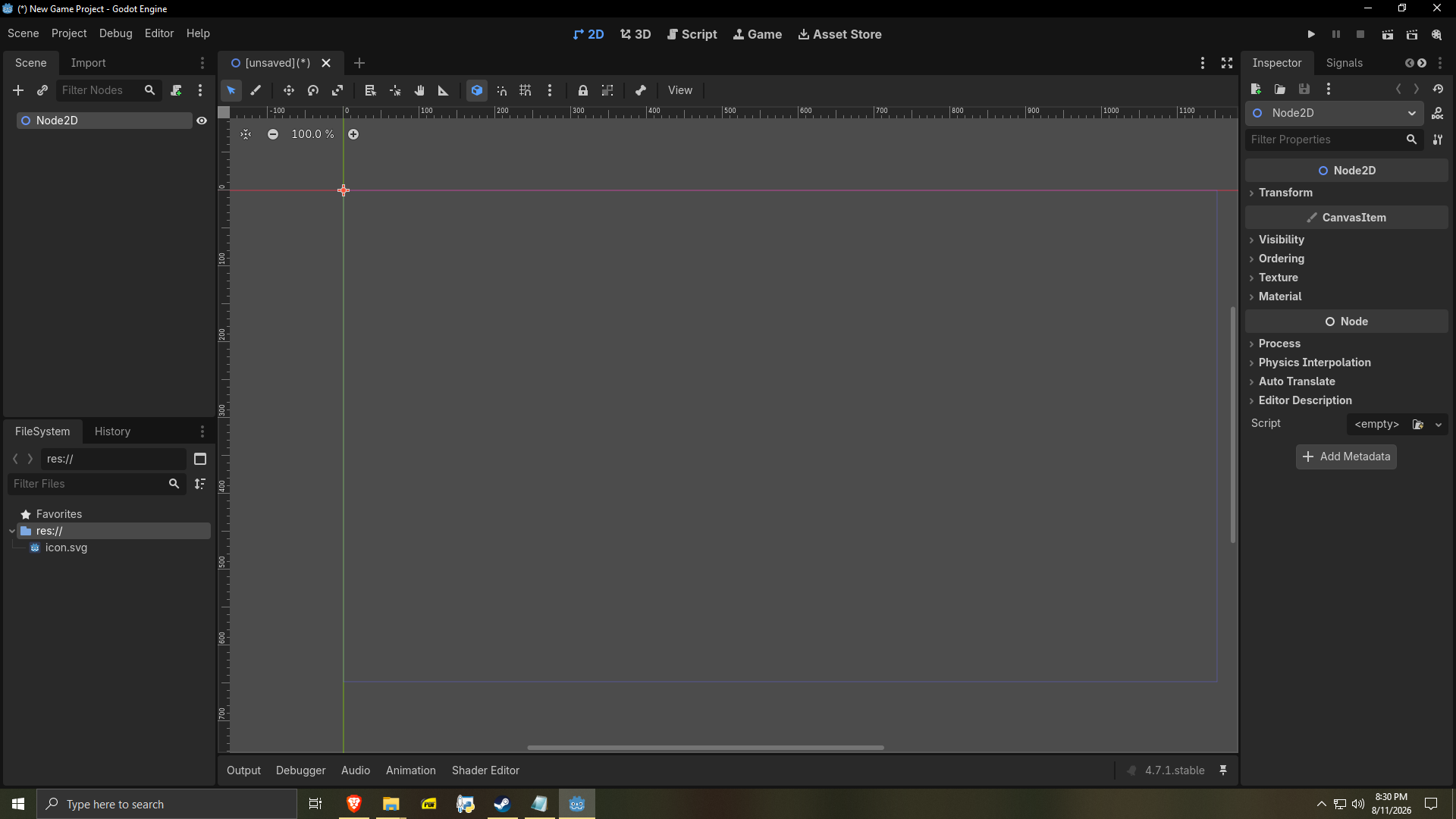1456x819 pixels.
Task: Save the currently edited resource
Action: (1304, 89)
